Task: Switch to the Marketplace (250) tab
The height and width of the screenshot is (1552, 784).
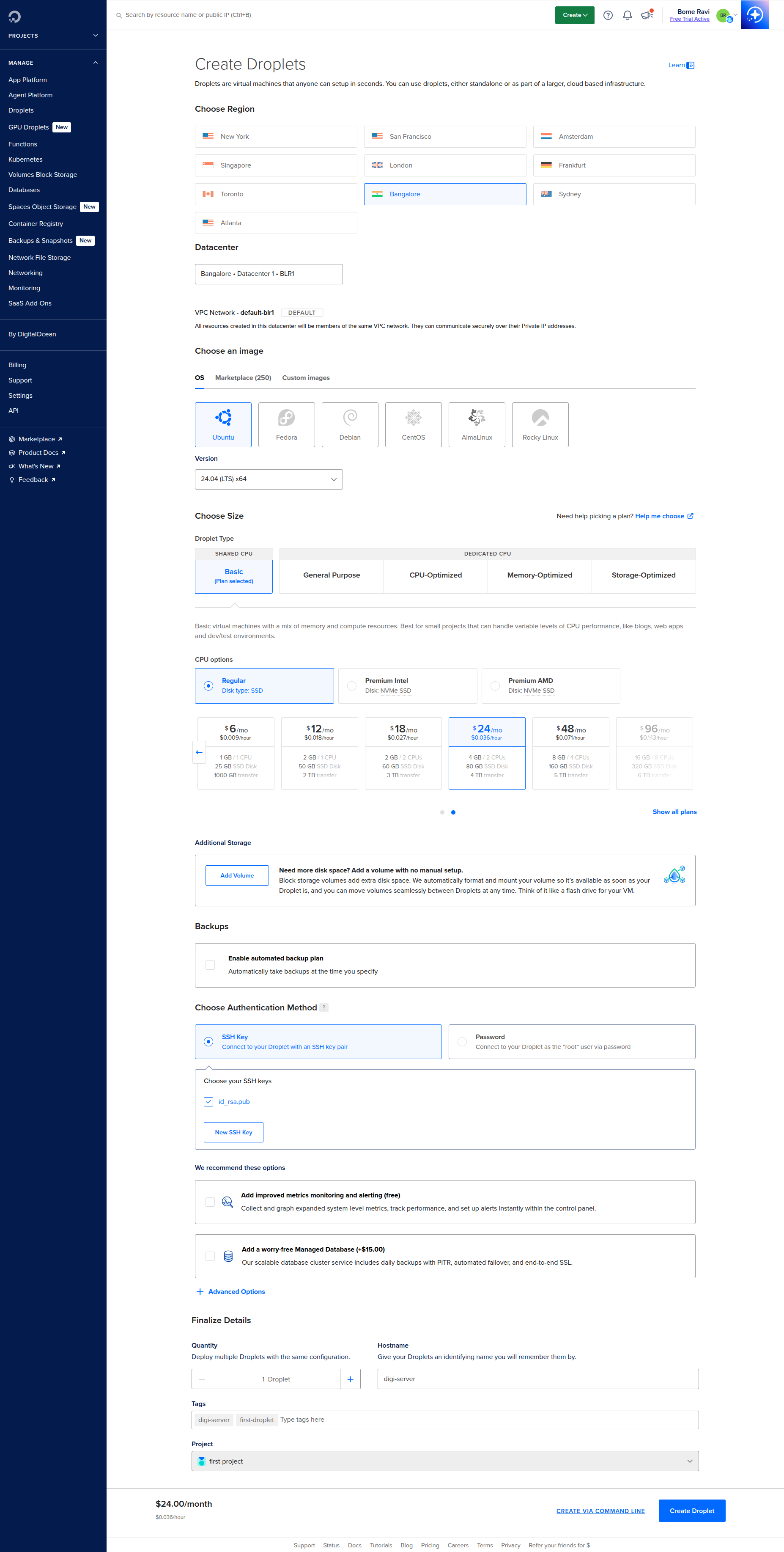Action: [x=243, y=378]
